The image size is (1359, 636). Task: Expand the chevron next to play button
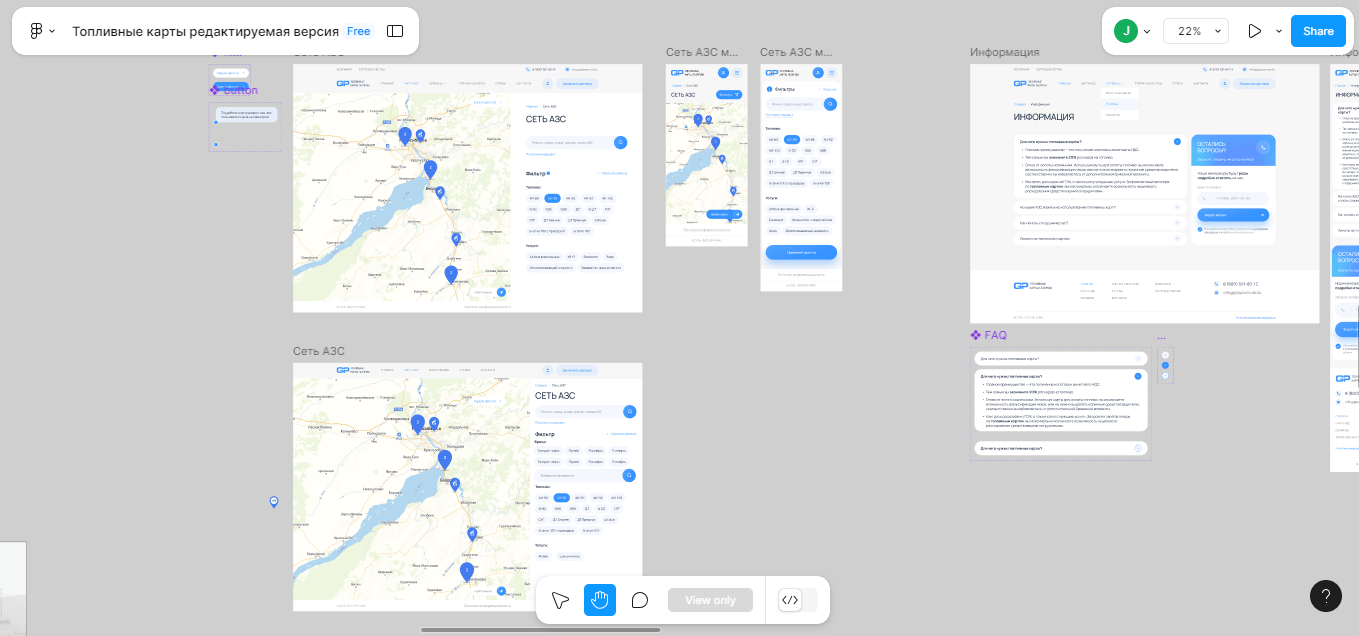tap(1278, 31)
